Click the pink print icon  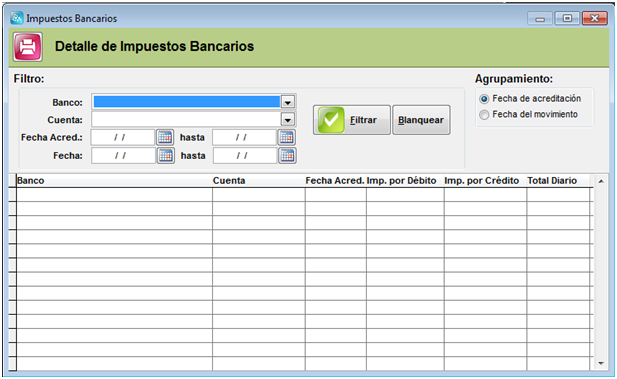coord(28,47)
